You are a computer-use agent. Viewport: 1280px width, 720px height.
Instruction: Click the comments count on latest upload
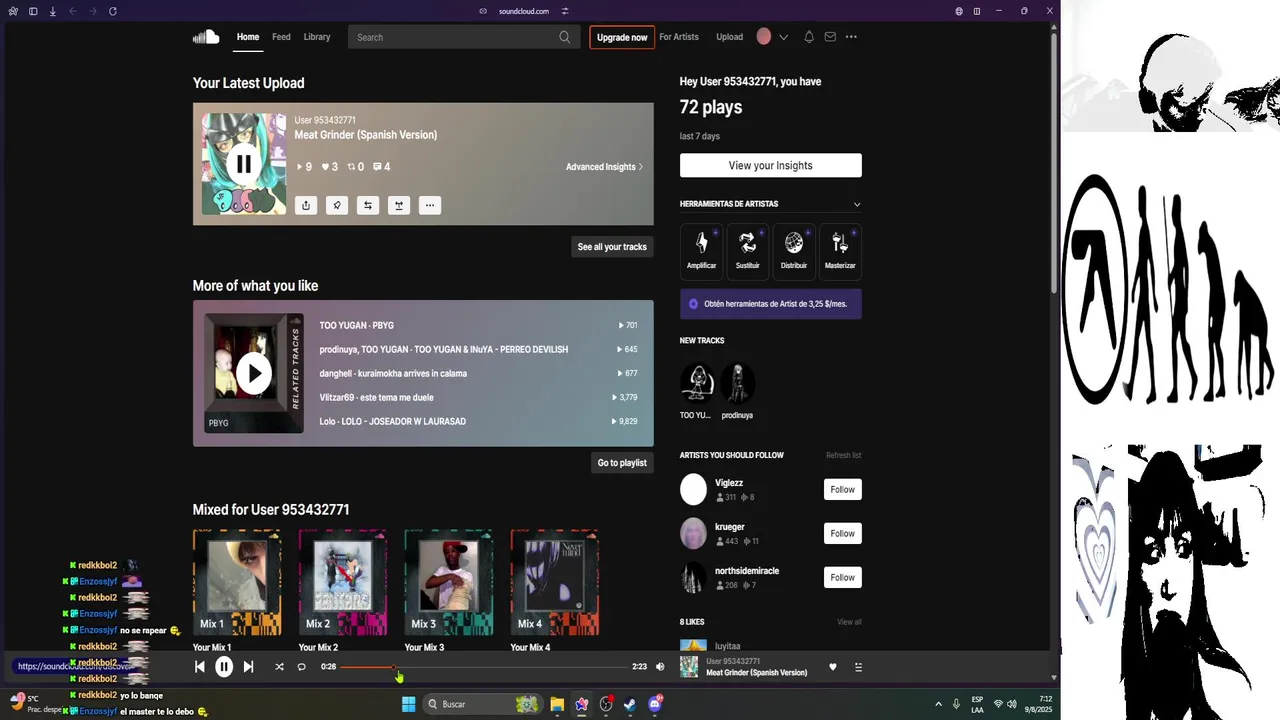click(x=381, y=167)
